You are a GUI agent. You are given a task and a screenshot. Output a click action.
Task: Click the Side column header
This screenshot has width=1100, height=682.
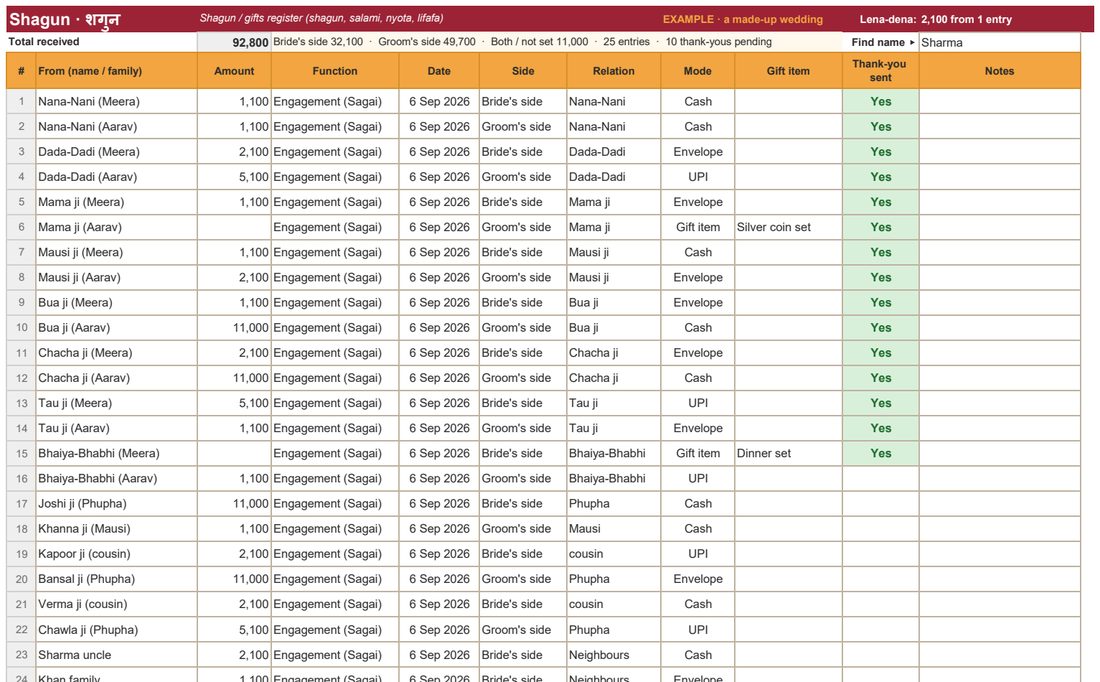pos(523,71)
